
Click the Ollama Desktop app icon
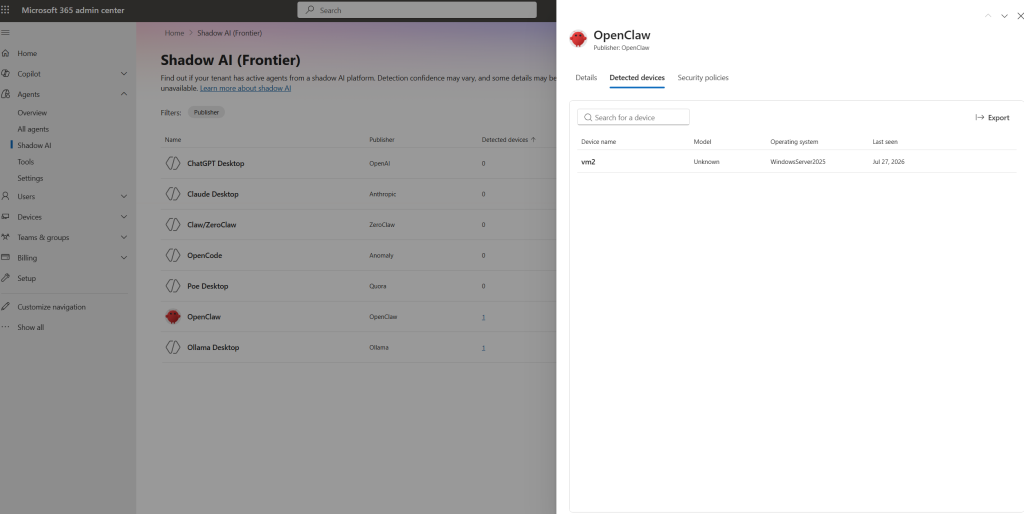point(172,347)
